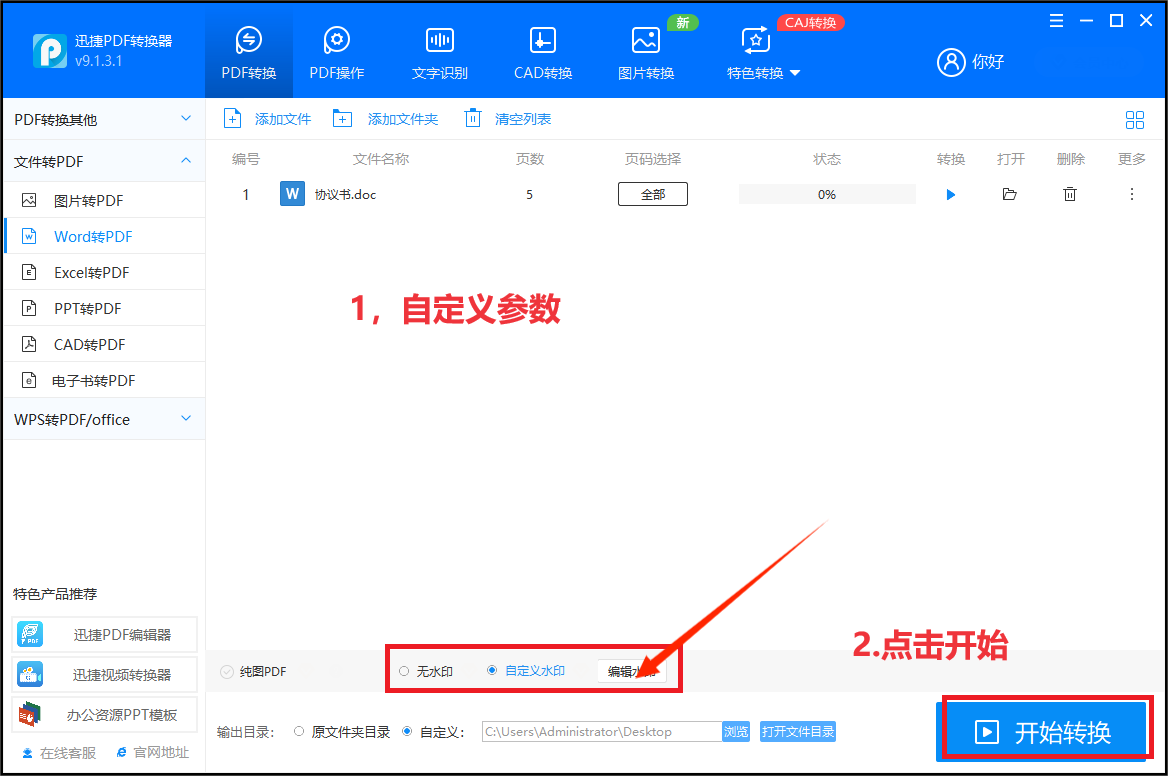Click the user avatar icon next to 你好
The height and width of the screenshot is (776, 1168).
tap(951, 62)
